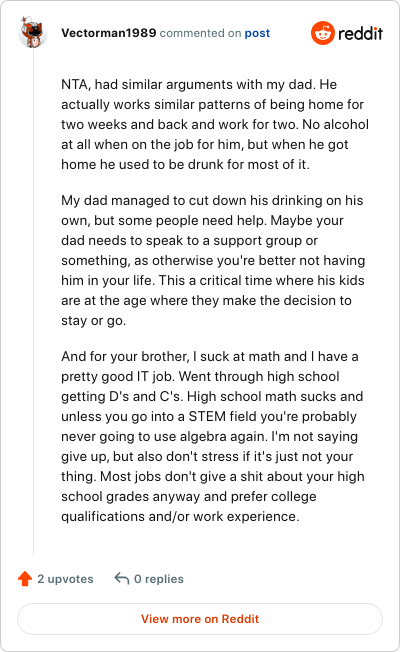This screenshot has width=400, height=652.
Task: Click the View more on Reddit button
Action: point(200,619)
